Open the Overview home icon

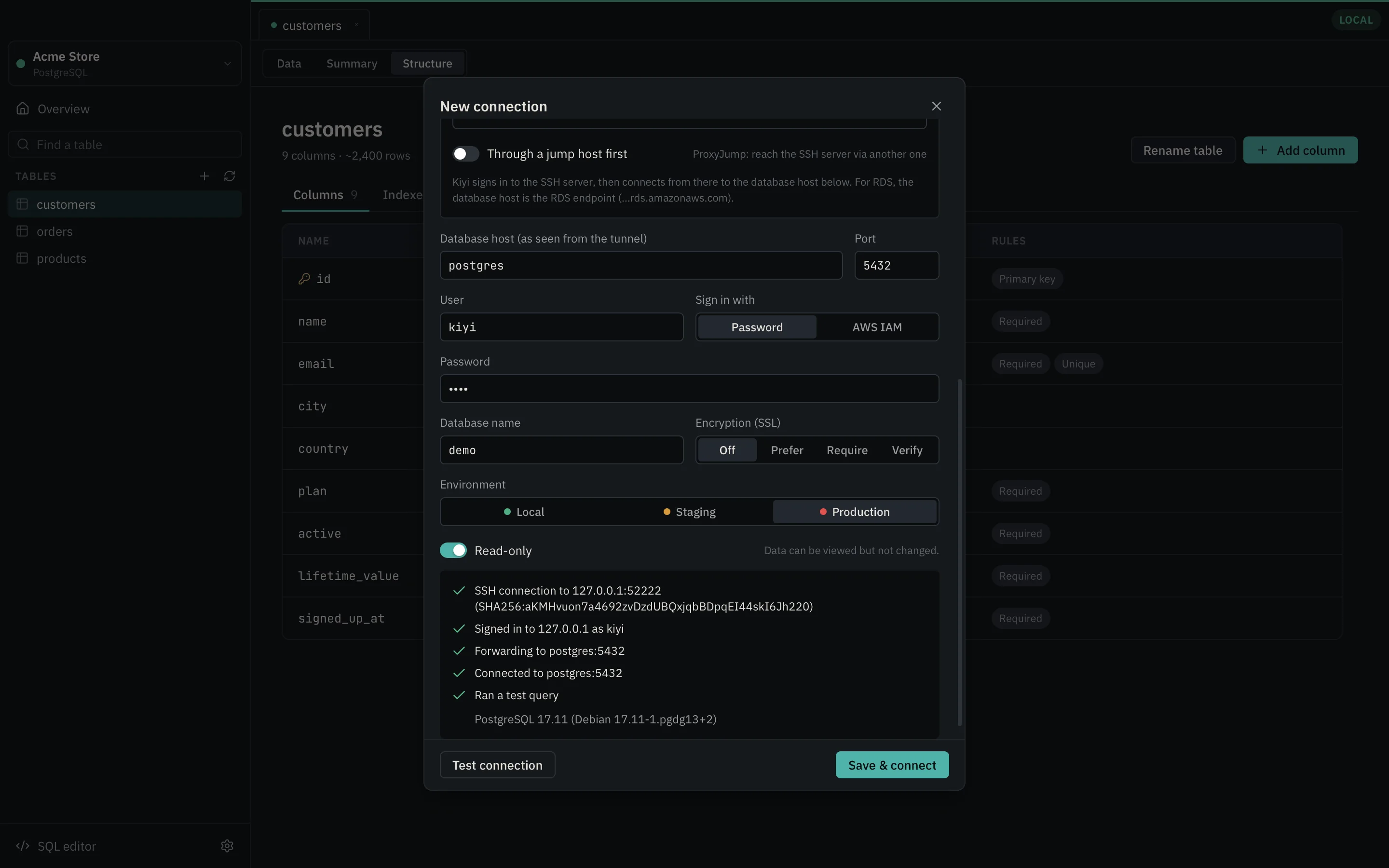pyautogui.click(x=22, y=108)
